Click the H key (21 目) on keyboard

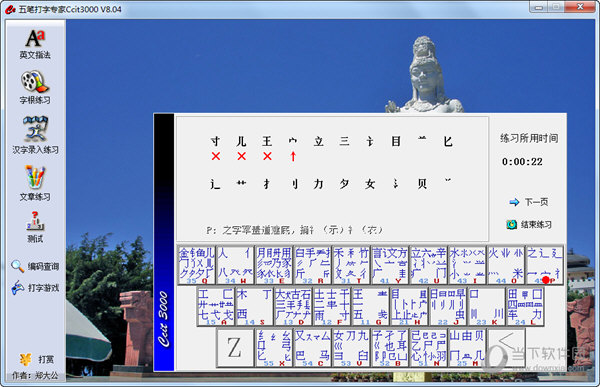pyautogui.click(x=409, y=307)
